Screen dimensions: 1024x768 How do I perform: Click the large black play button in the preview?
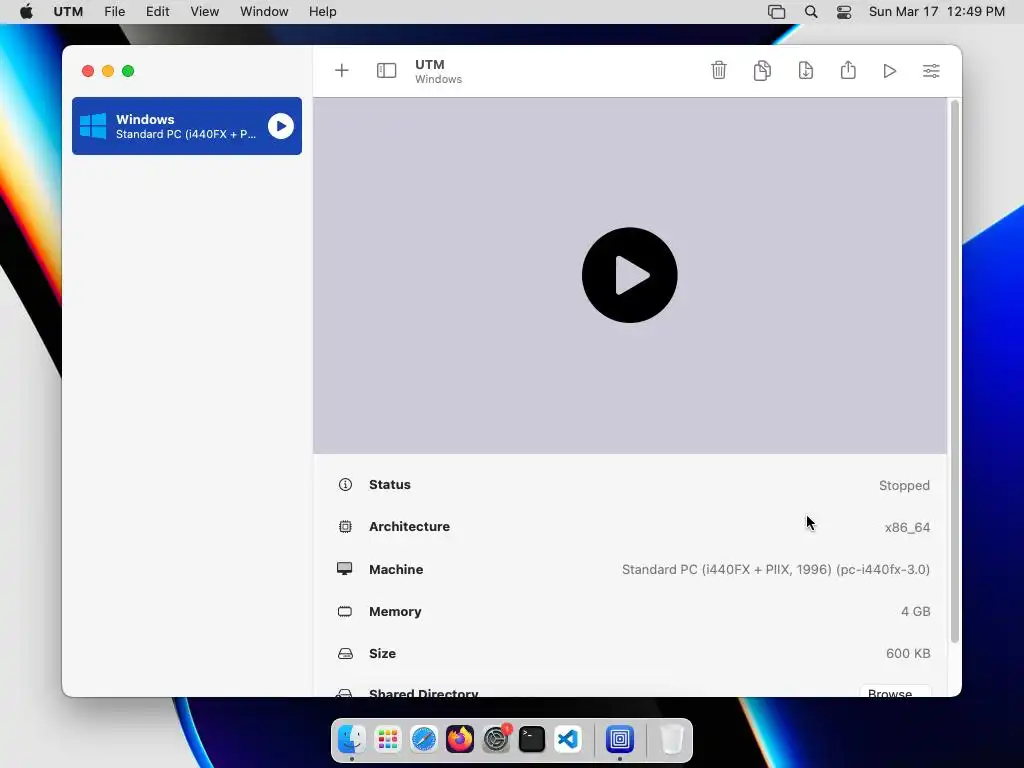pyautogui.click(x=630, y=275)
